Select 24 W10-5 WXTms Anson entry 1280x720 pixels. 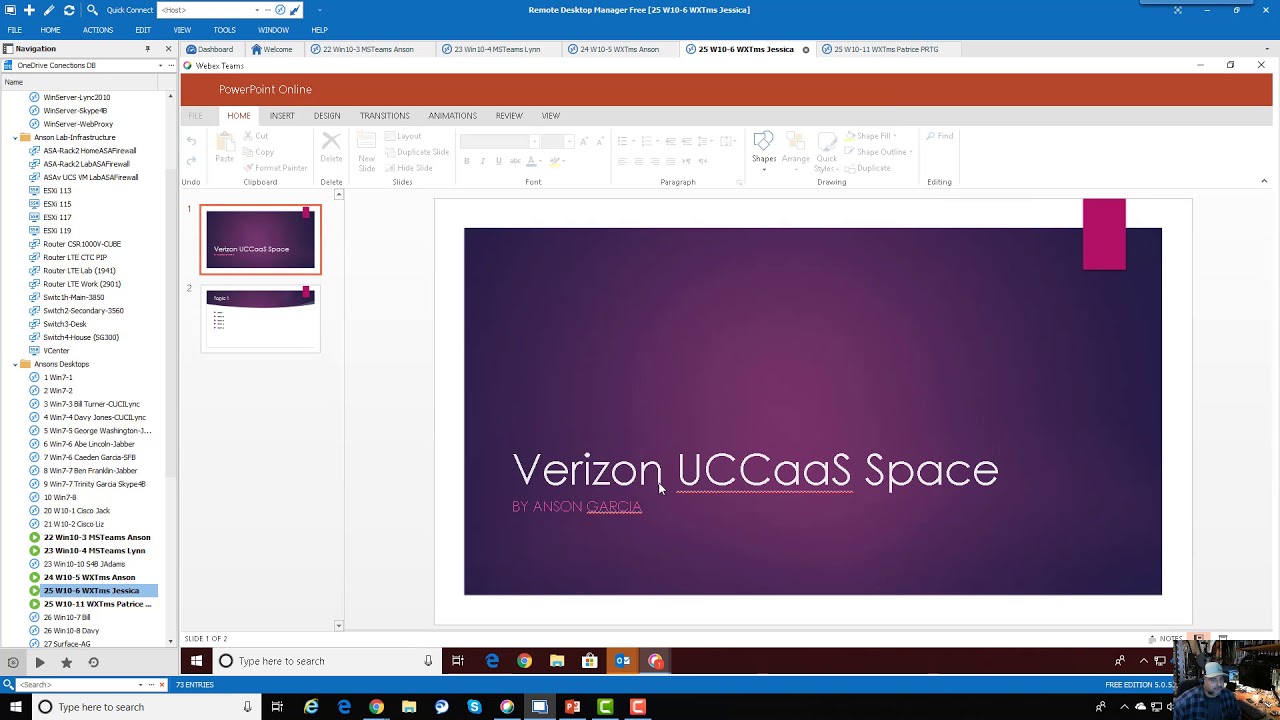pos(89,577)
